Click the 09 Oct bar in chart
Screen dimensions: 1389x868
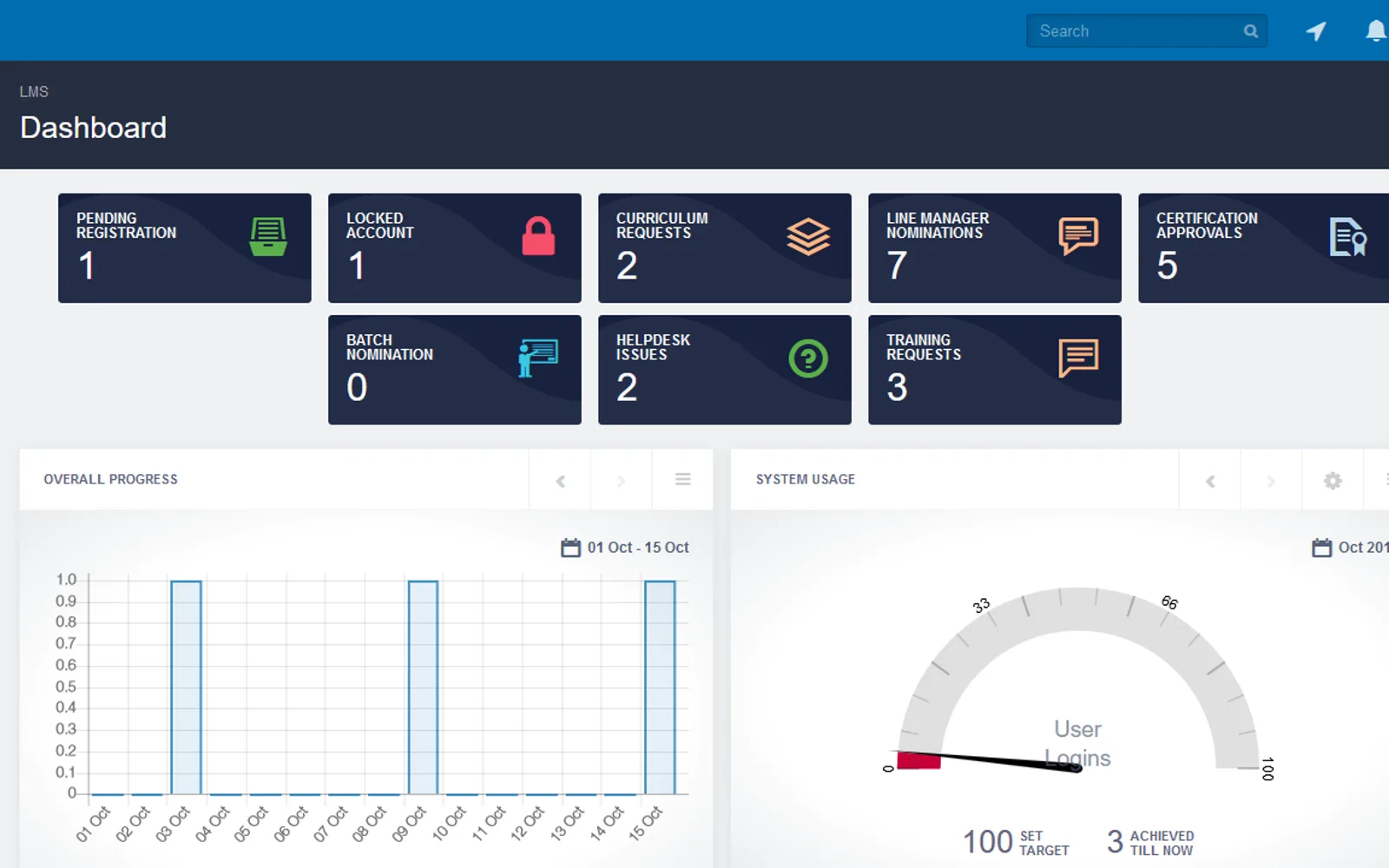pos(423,687)
